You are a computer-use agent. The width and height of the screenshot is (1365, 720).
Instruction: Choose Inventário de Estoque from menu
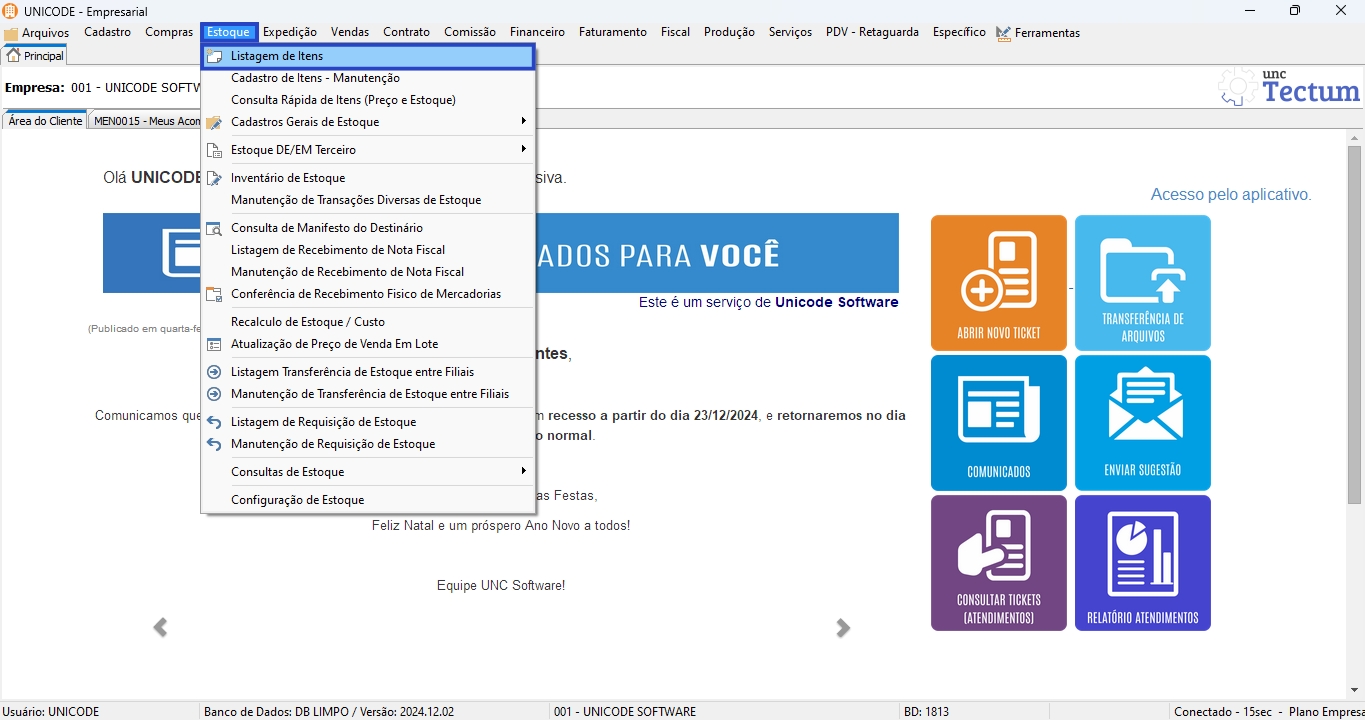(288, 178)
